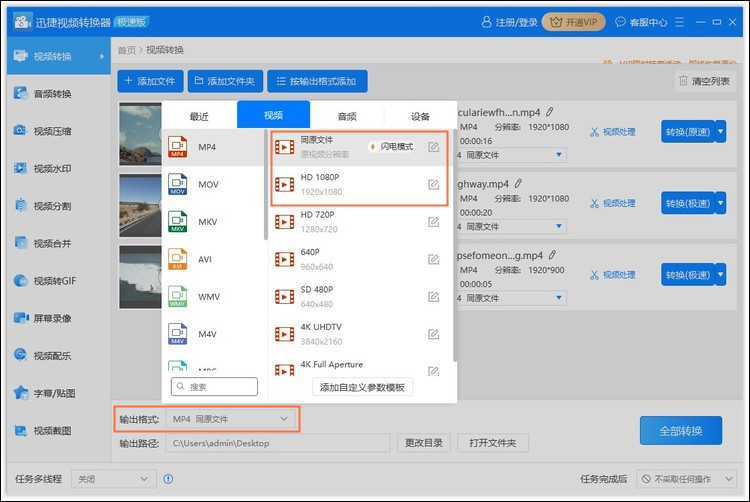Expand the 转换(极速) arrow for ghway.mp4
750x502 pixels.
click(x=720, y=203)
